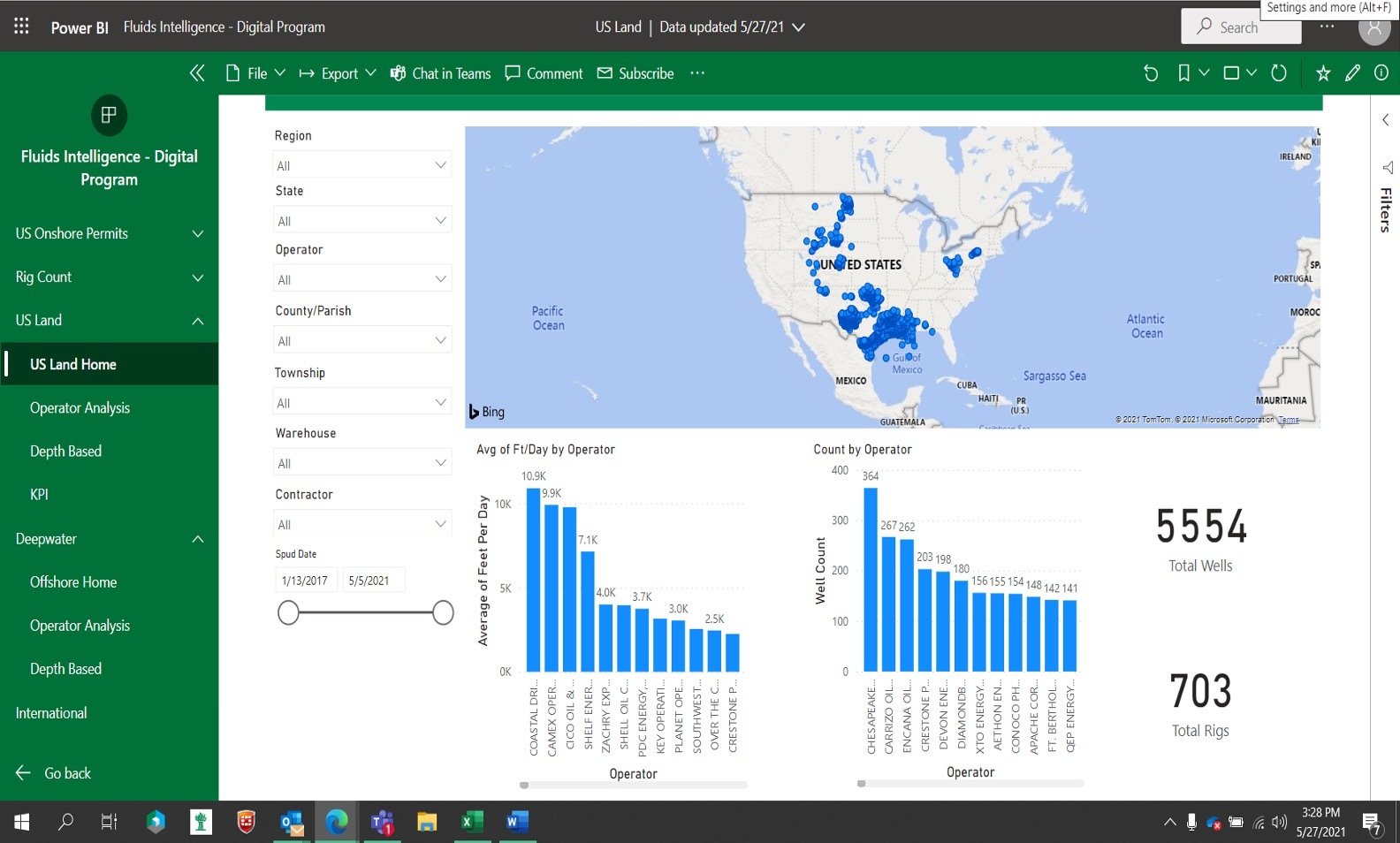This screenshot has width=1400, height=843.
Task: Edit the report with pencil icon
Action: [x=1353, y=73]
